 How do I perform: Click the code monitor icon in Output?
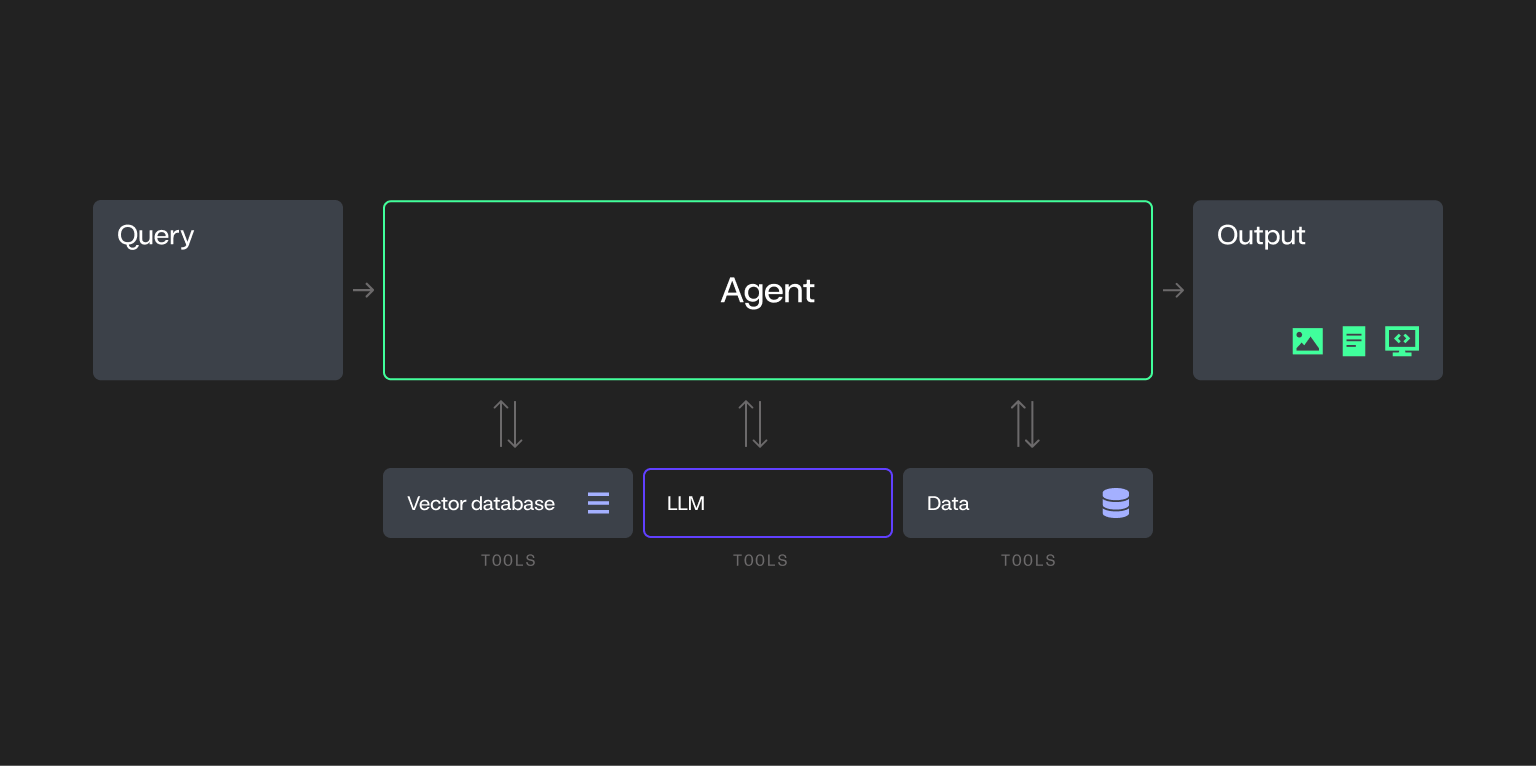pyautogui.click(x=1402, y=341)
